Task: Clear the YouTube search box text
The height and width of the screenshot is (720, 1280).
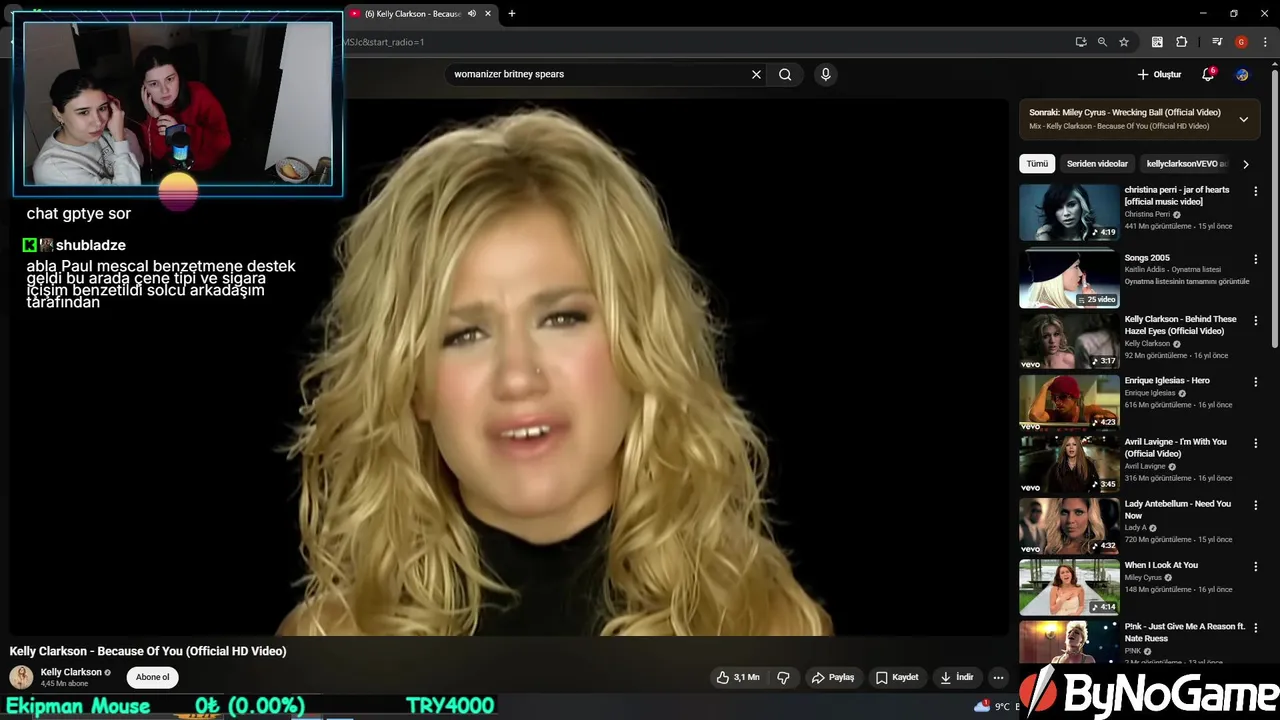Action: click(756, 74)
